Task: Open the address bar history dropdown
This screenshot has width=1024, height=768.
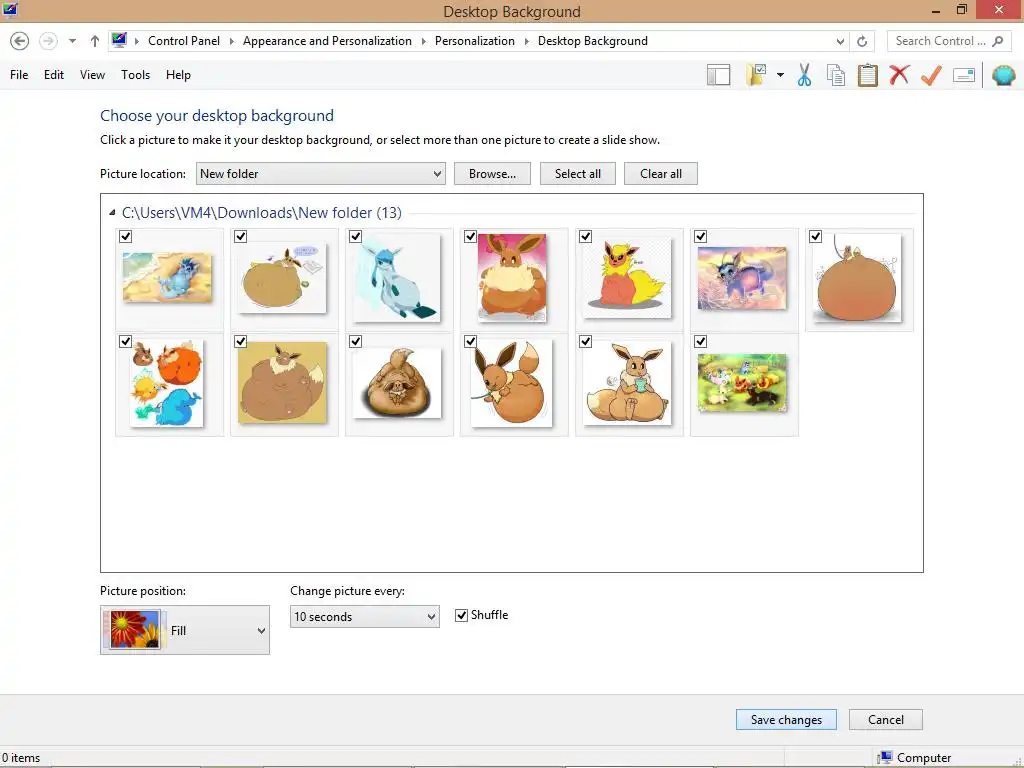Action: click(840, 41)
